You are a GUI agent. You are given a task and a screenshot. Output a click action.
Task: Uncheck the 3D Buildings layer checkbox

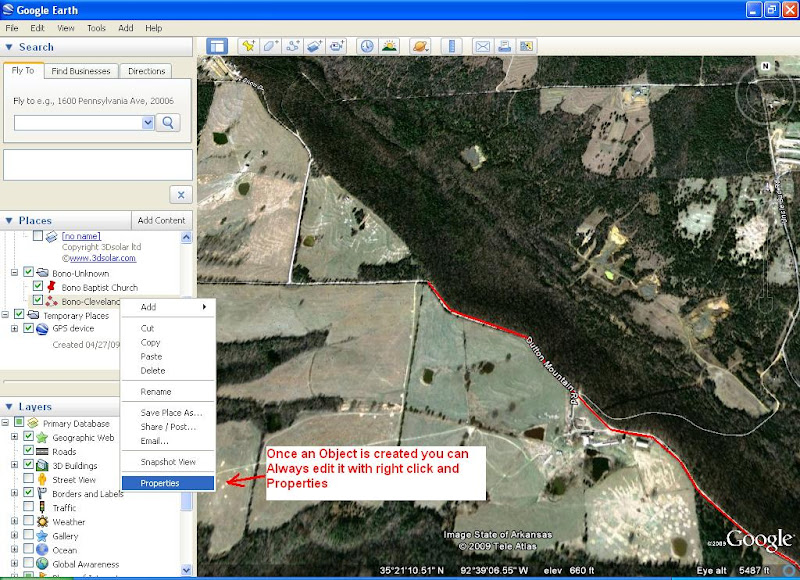coord(29,465)
